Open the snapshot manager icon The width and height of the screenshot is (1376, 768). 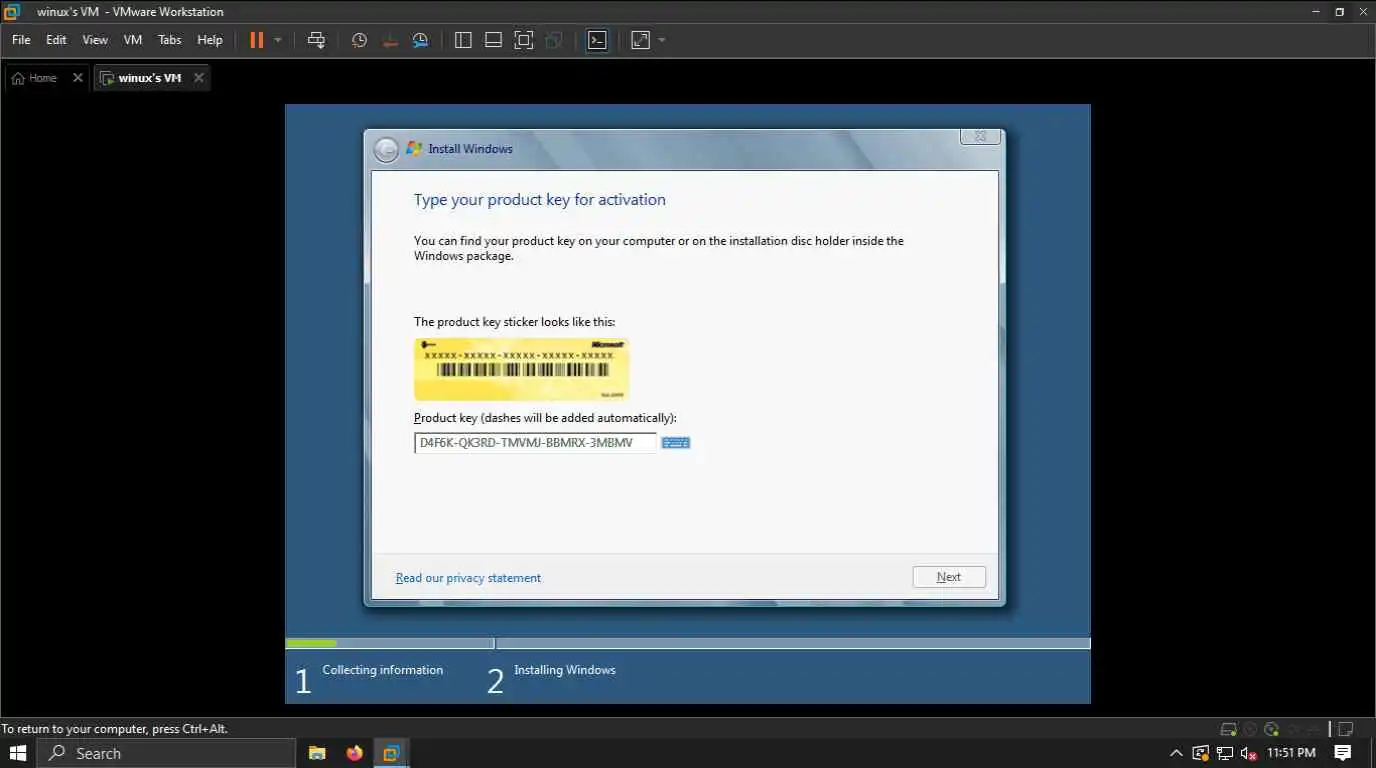pyautogui.click(x=421, y=40)
